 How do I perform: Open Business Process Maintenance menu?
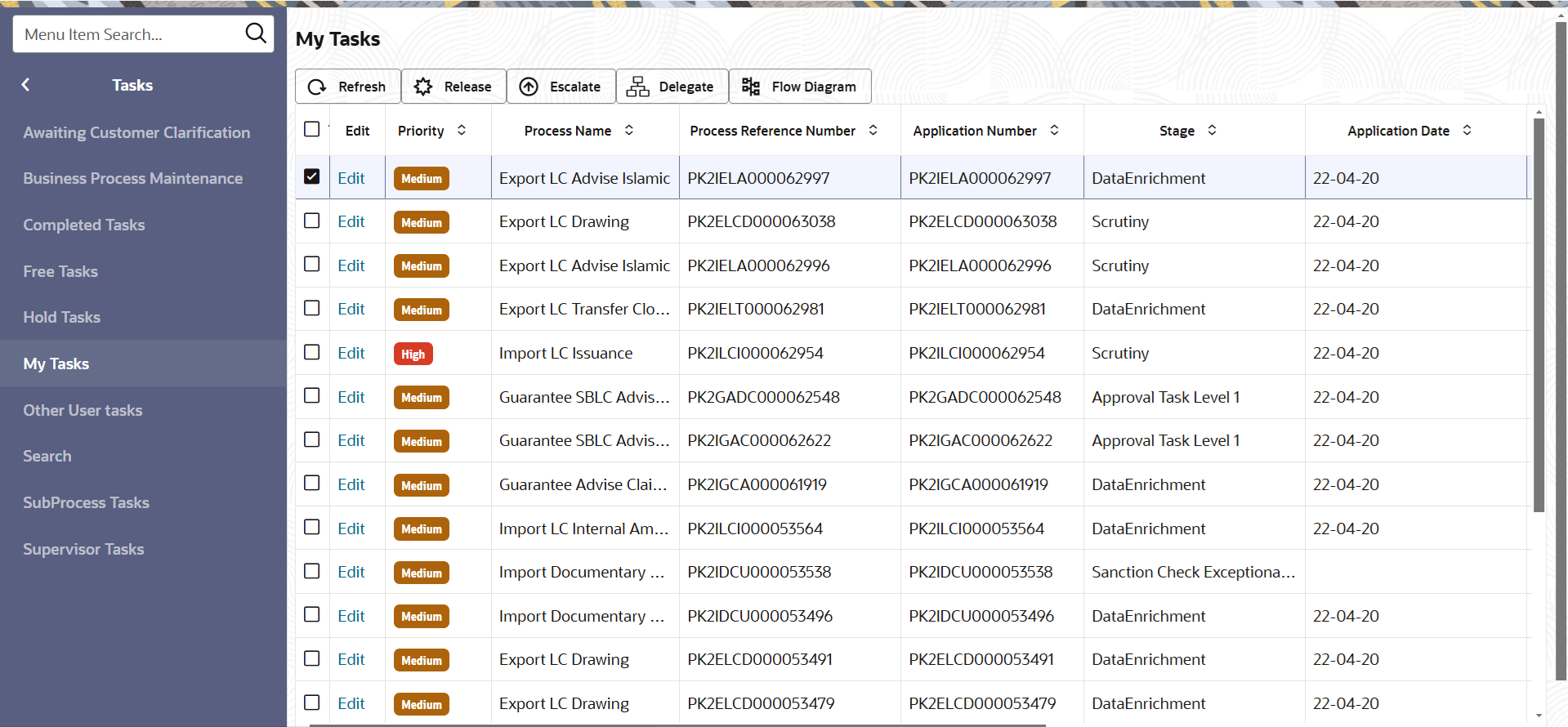[x=132, y=178]
